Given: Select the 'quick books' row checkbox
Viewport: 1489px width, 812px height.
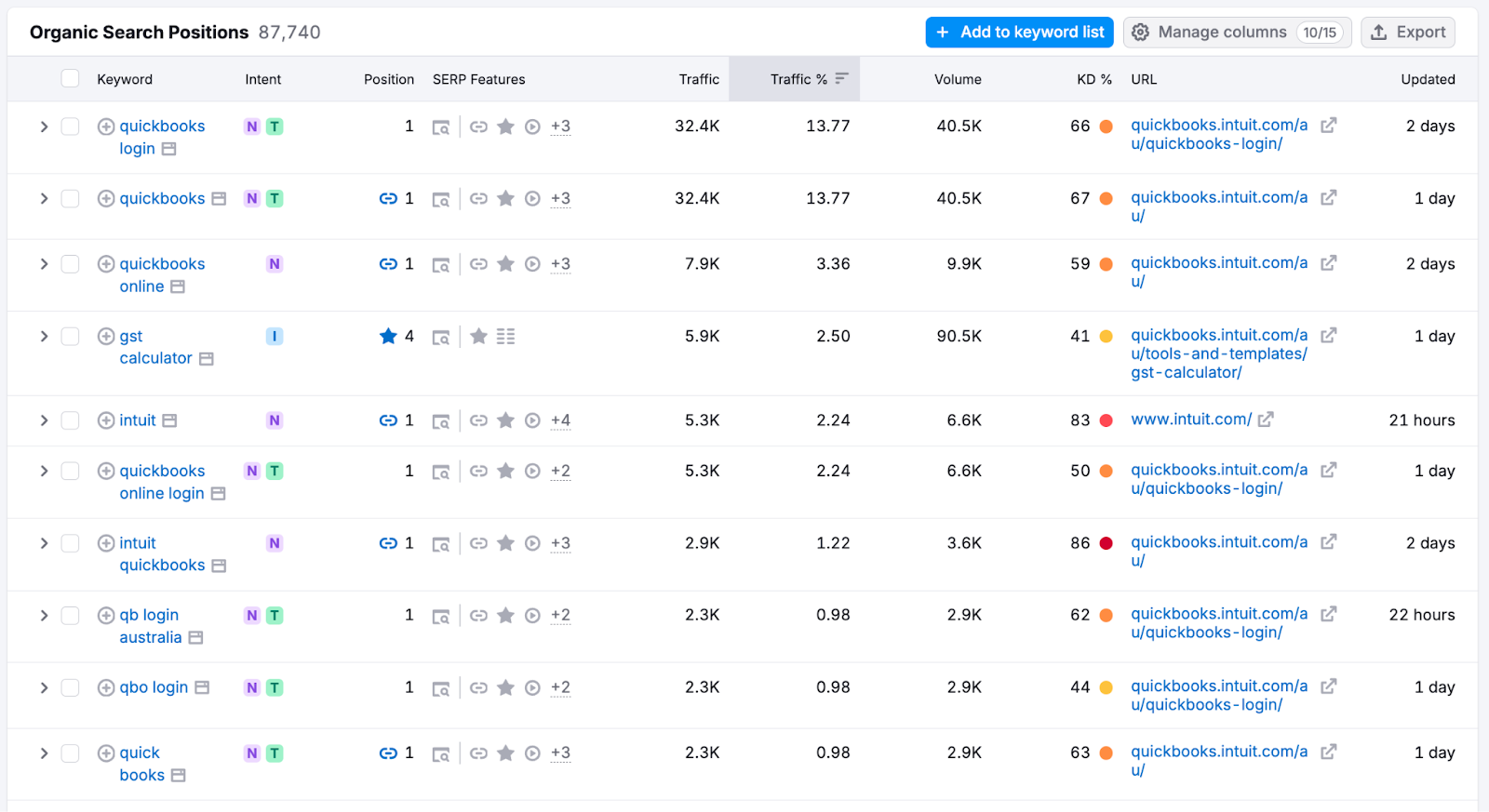Looking at the screenshot, I should tap(70, 753).
